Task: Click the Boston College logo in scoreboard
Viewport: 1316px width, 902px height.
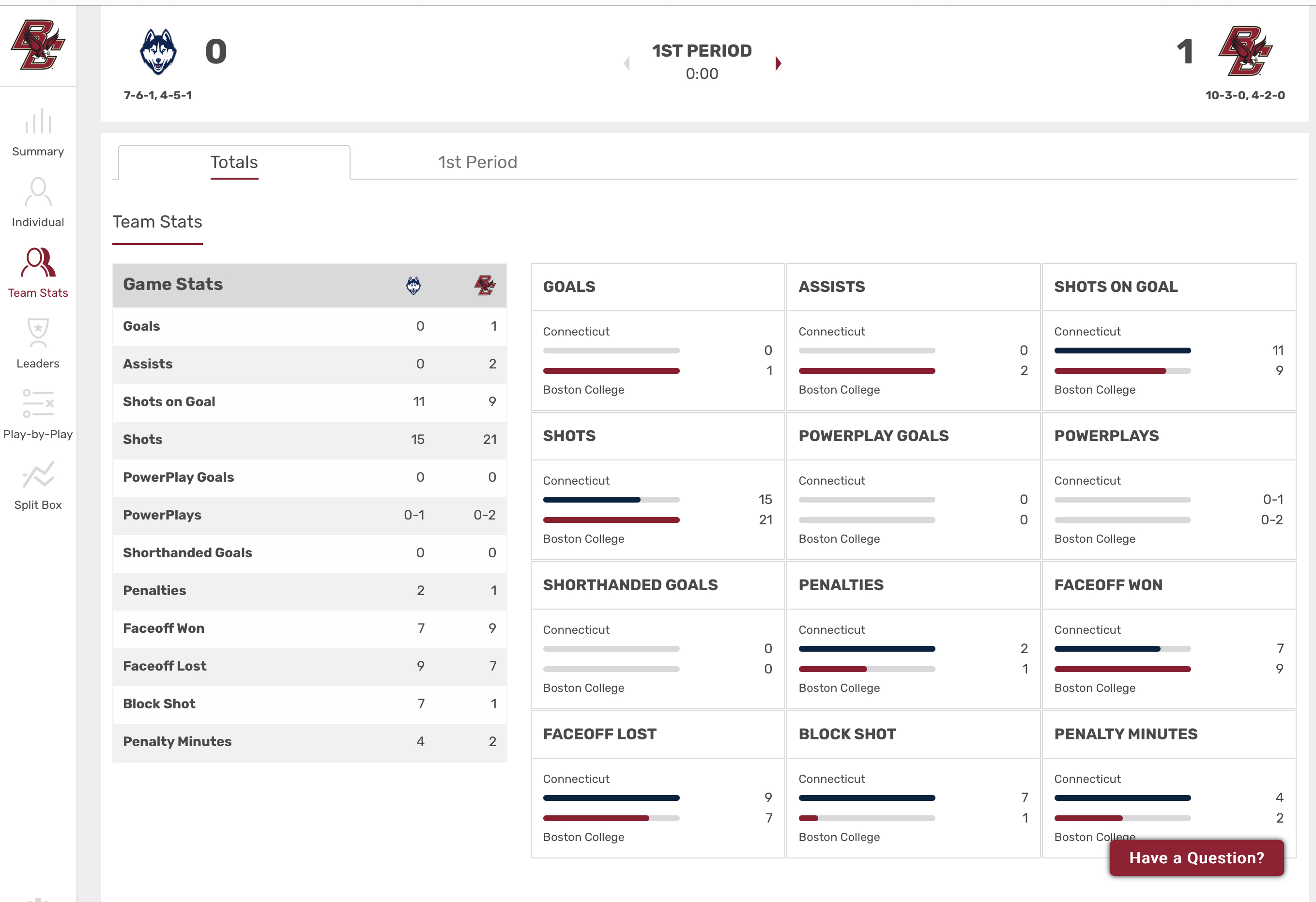Action: [x=1245, y=51]
